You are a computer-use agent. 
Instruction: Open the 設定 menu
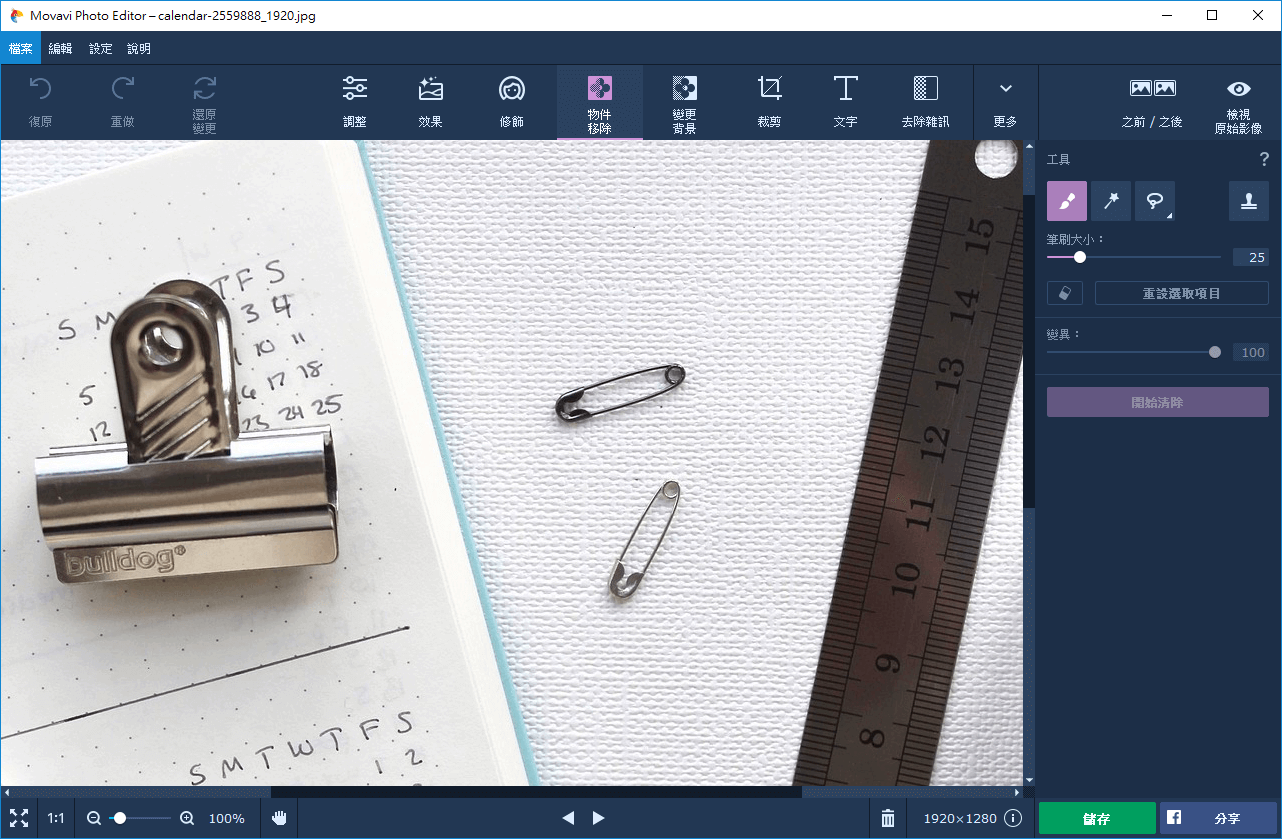coord(100,48)
